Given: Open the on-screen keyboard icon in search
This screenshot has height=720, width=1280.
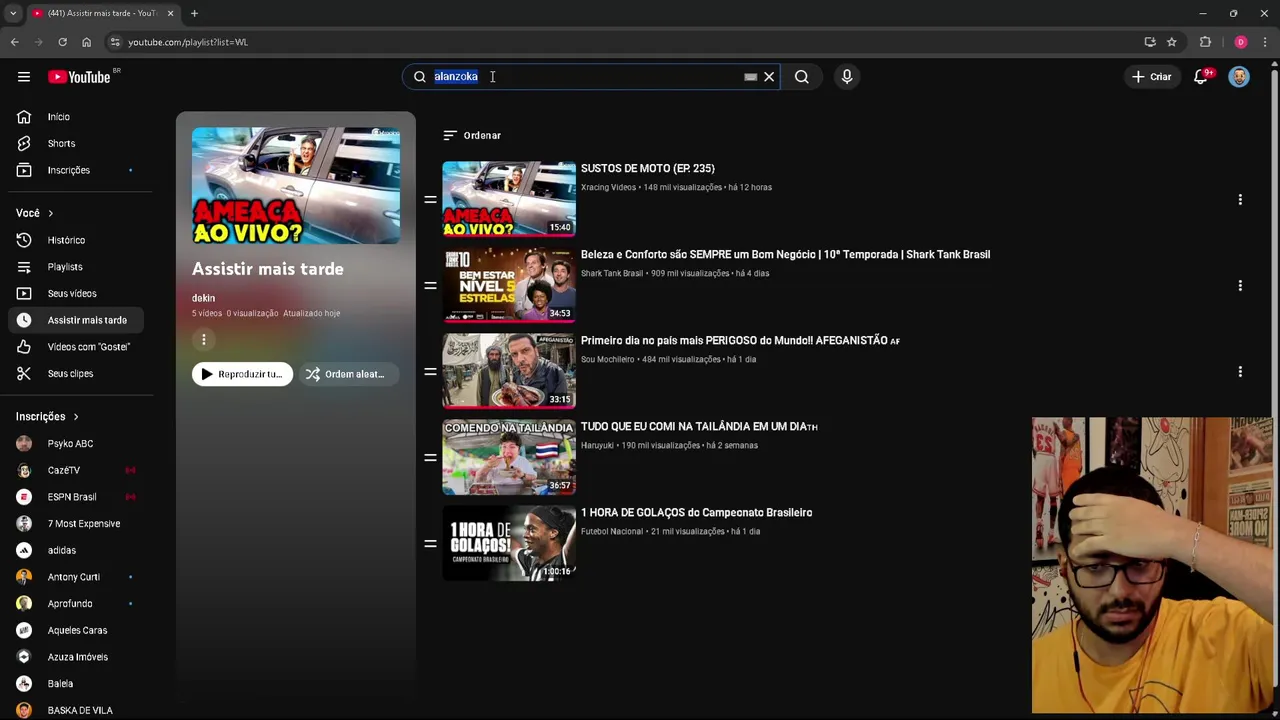Looking at the screenshot, I should pyautogui.click(x=751, y=77).
